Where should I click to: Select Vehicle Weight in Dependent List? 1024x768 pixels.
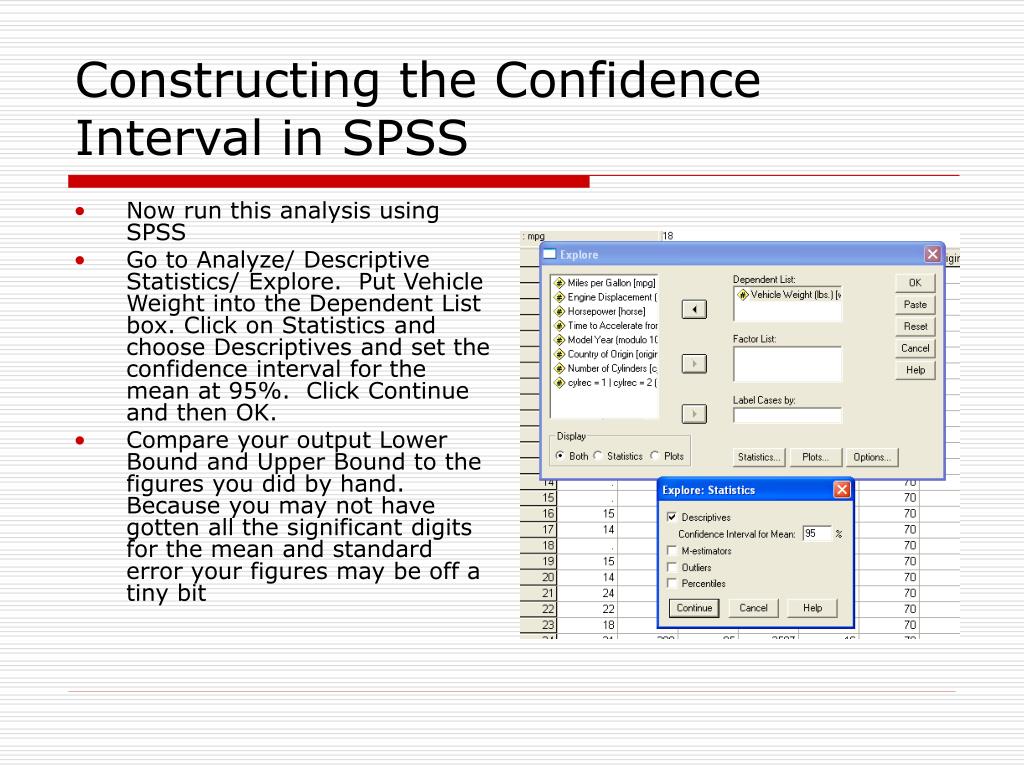[x=788, y=295]
